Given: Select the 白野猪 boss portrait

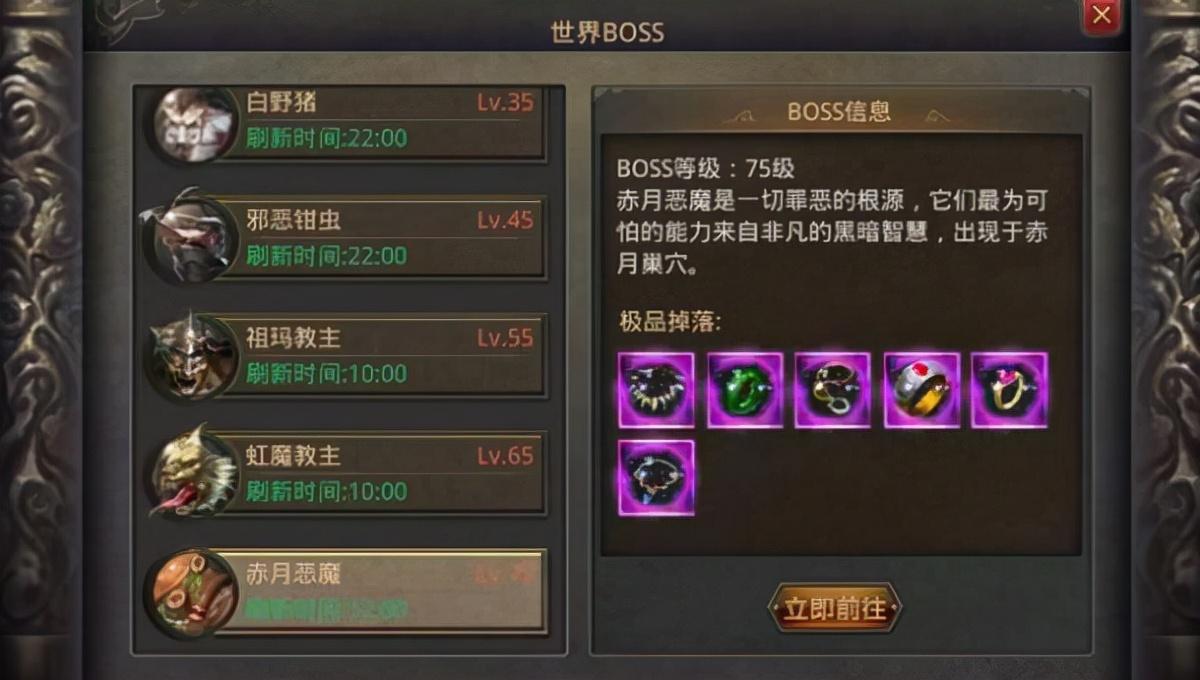Looking at the screenshot, I should click(194, 124).
